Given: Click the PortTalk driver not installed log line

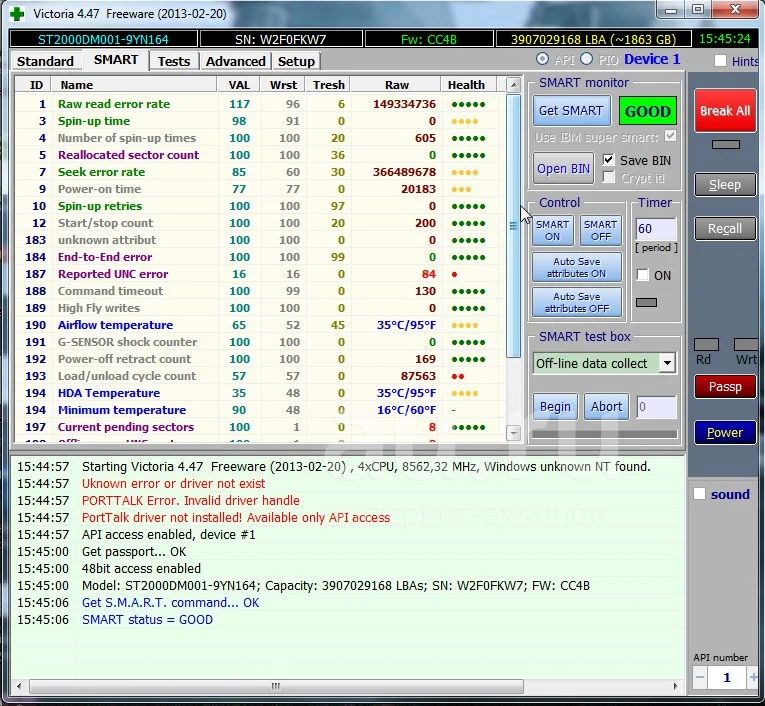Looking at the screenshot, I should 236,517.
